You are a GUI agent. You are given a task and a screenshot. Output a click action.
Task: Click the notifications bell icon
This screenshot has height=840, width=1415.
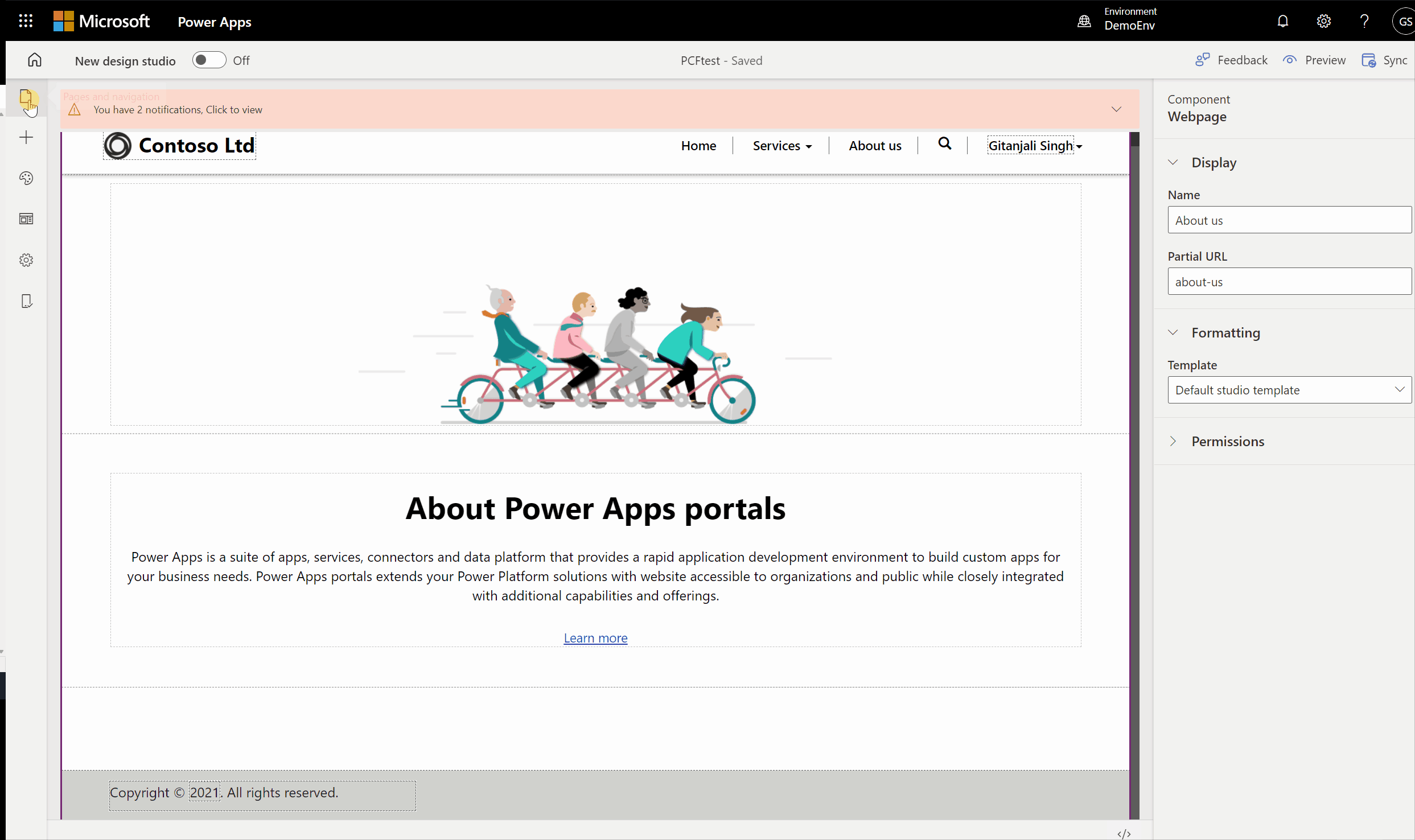(x=1282, y=21)
